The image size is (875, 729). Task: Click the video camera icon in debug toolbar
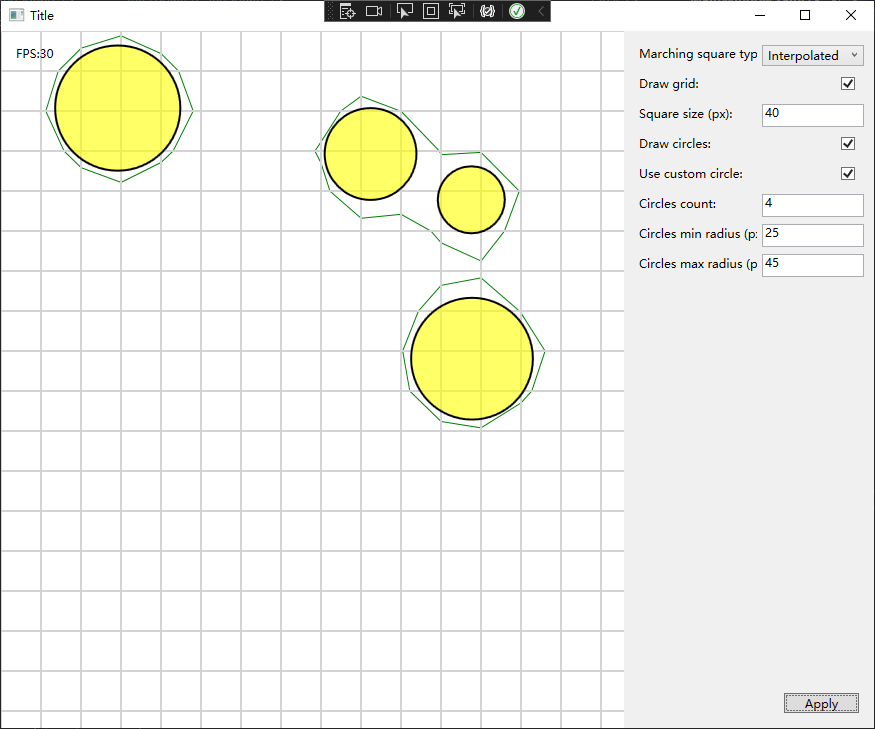(374, 11)
